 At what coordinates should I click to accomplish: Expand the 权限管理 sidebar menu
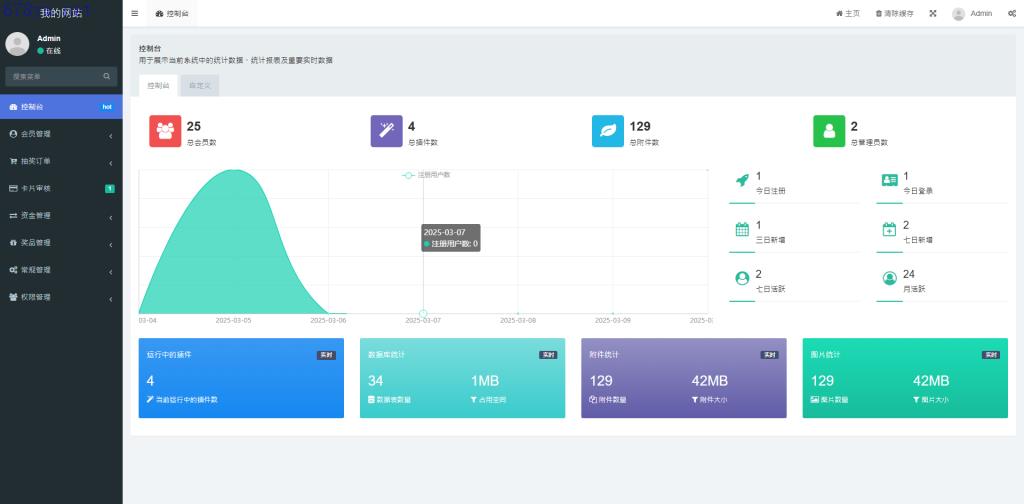coord(61,297)
